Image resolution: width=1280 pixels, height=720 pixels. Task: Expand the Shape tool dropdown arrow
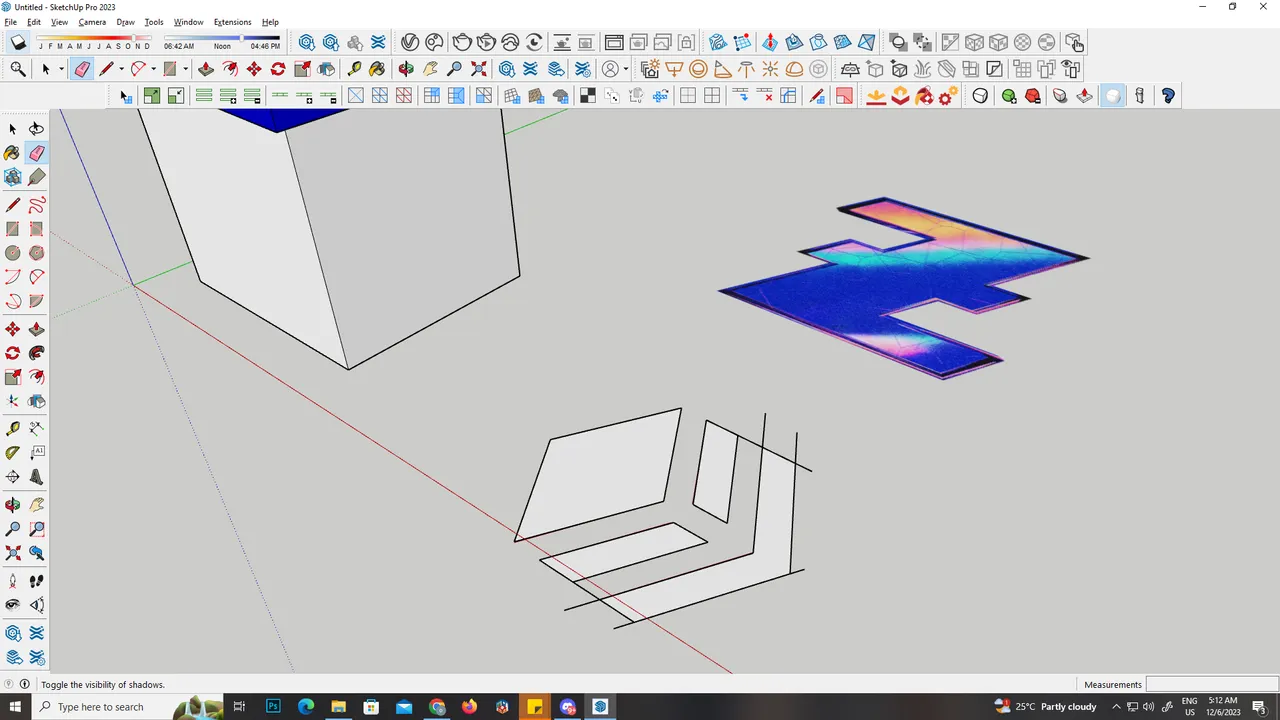pos(186,69)
